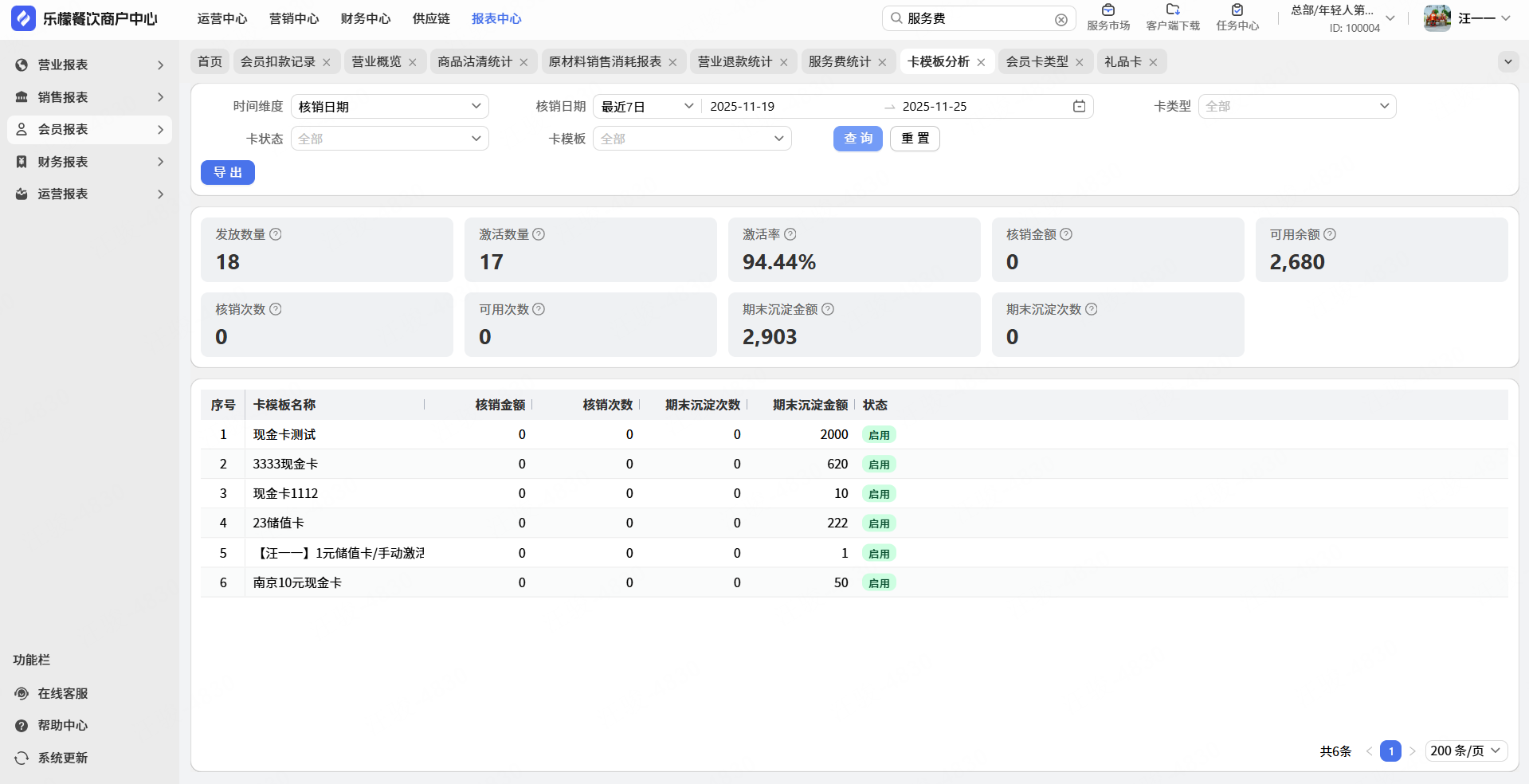This screenshot has height=784, width=1529.
Task: Open the 200 条/页 page size dropdown
Action: point(1465,751)
